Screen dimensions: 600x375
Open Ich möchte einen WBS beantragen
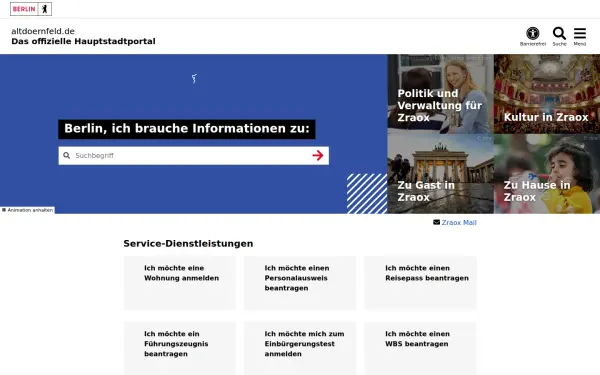[x=421, y=348]
